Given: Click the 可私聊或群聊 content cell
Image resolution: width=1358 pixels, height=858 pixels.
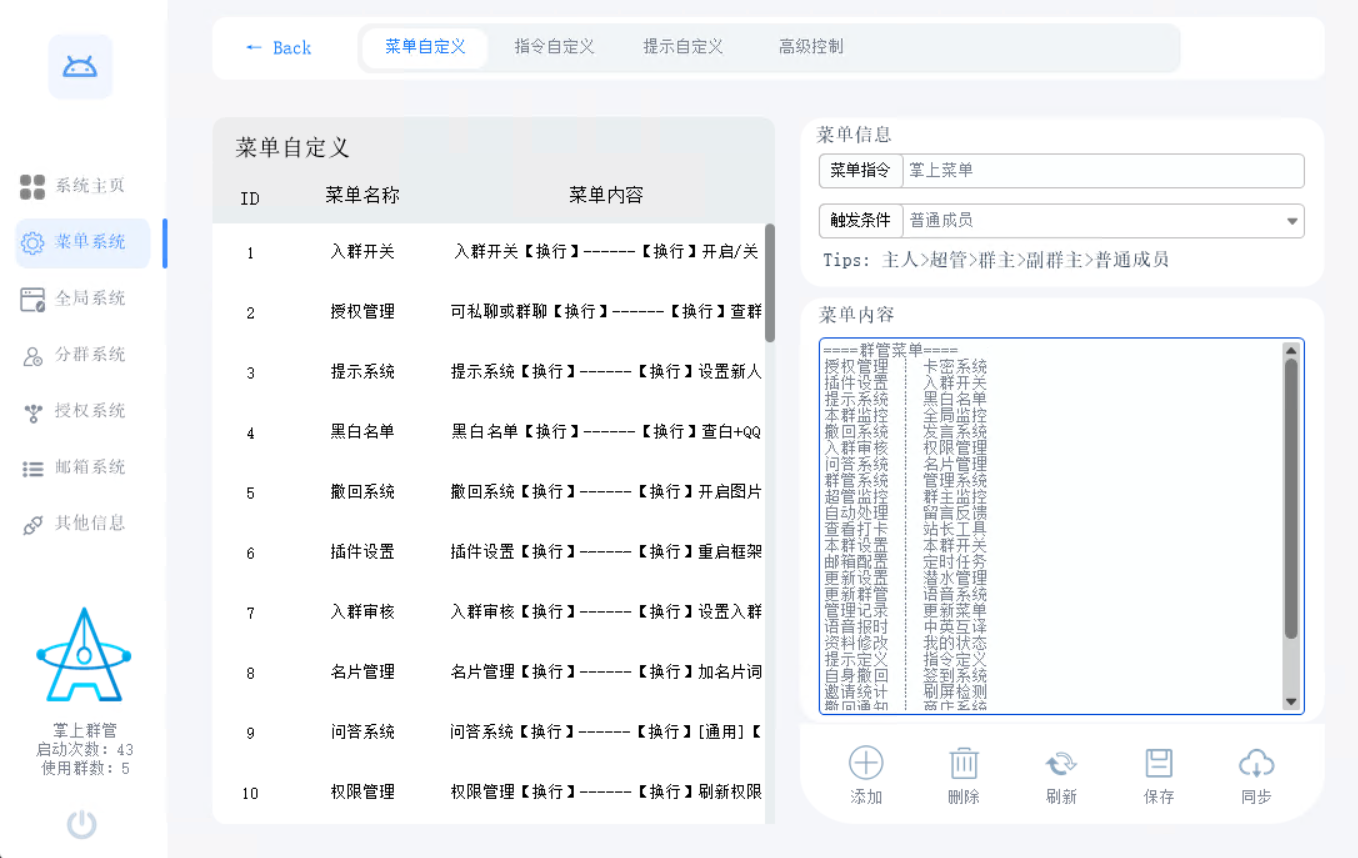Looking at the screenshot, I should 606,312.
